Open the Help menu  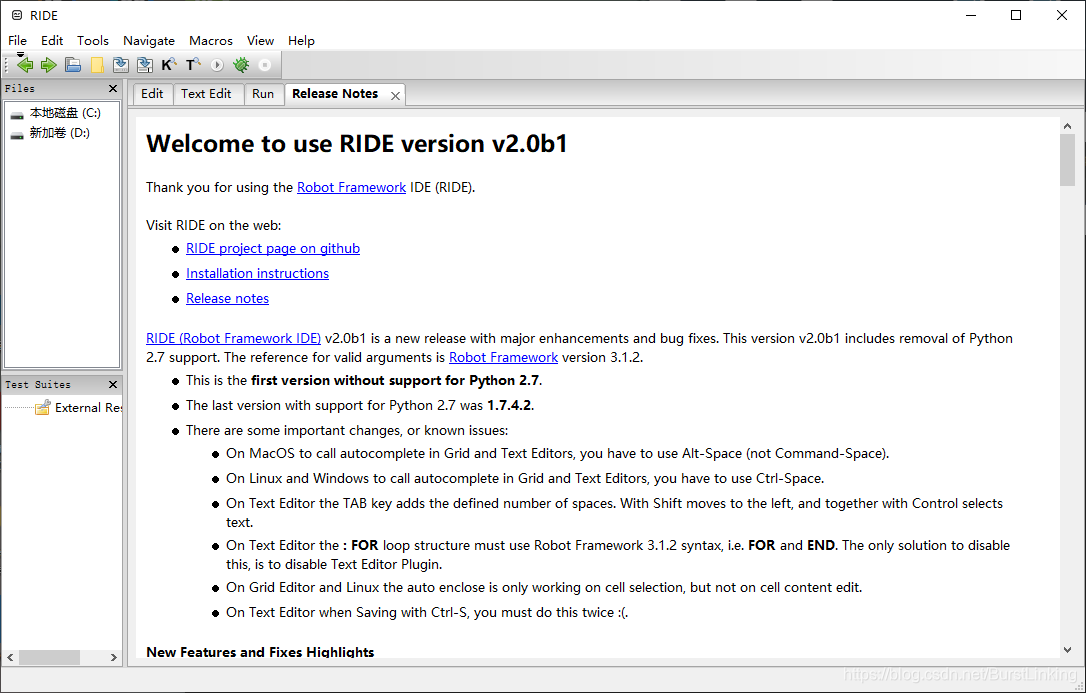click(x=301, y=41)
